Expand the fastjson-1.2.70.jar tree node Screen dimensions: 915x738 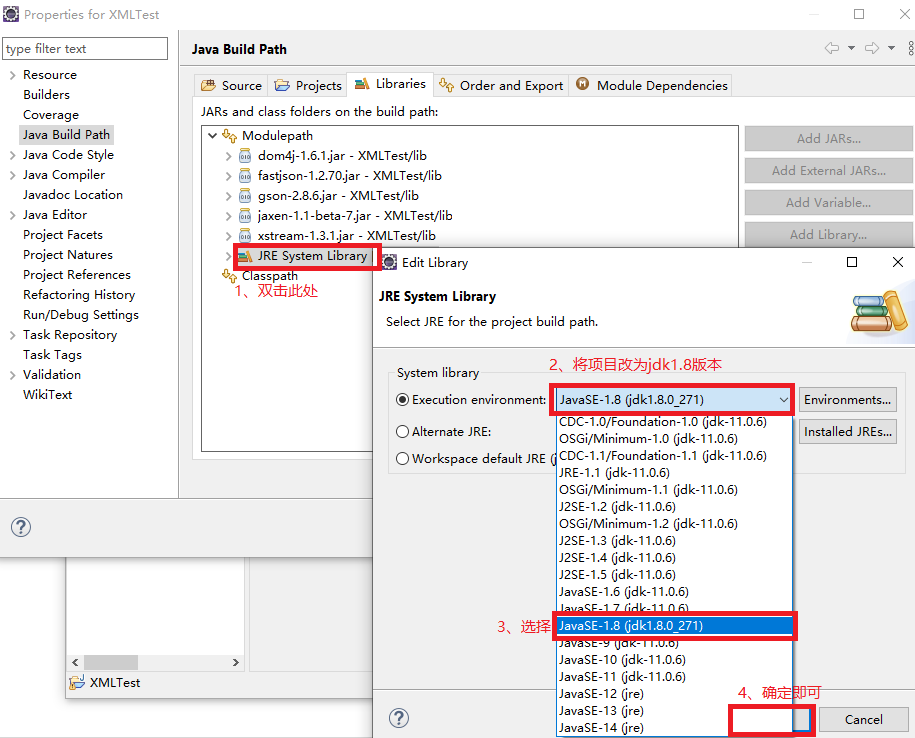(228, 176)
